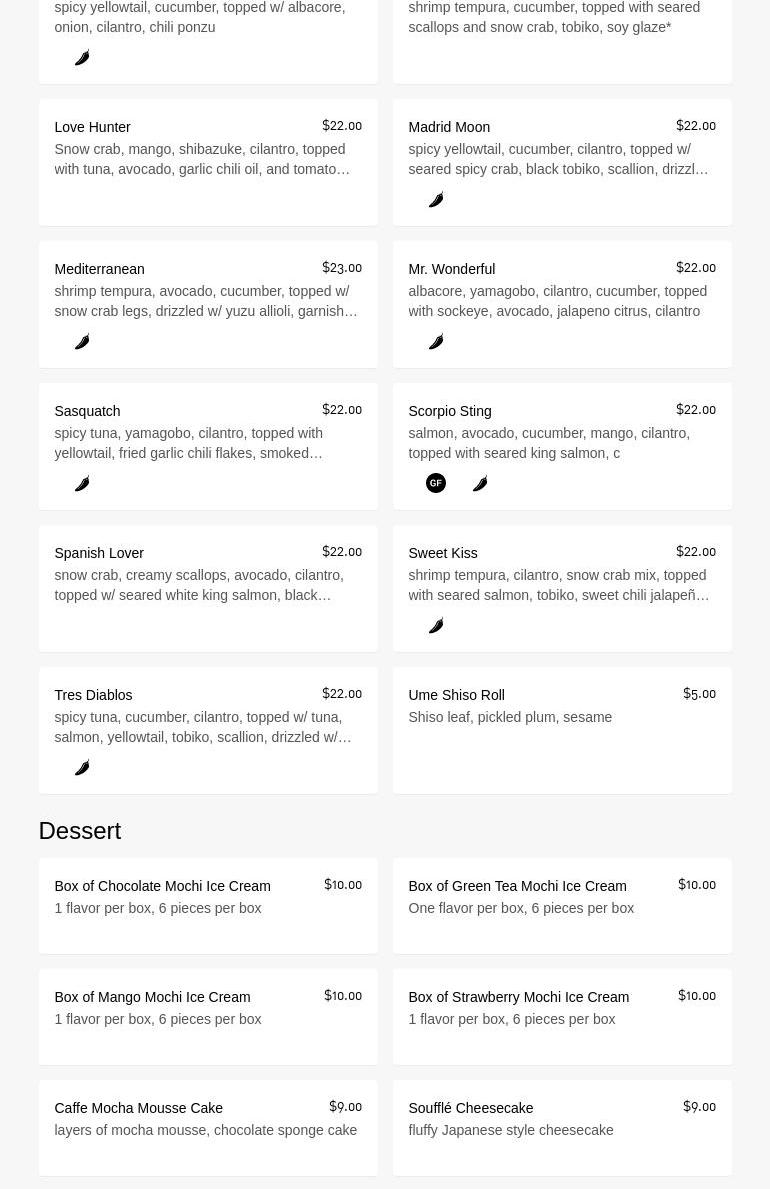Click the Dessert section heading
Image resolution: width=770 pixels, height=1189 pixels.
pyautogui.click(x=80, y=831)
